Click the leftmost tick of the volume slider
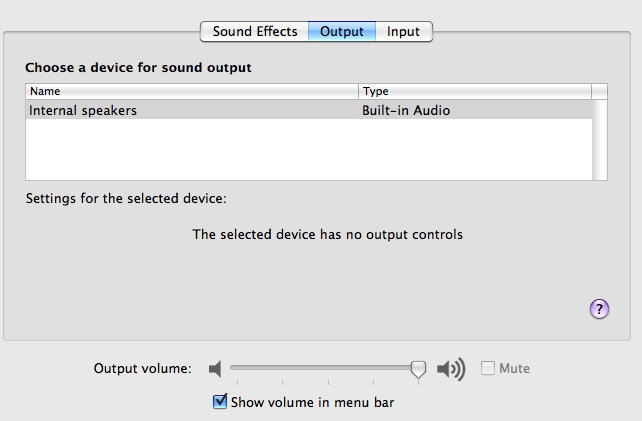Viewport: 642px width, 421px height. pyautogui.click(x=233, y=381)
